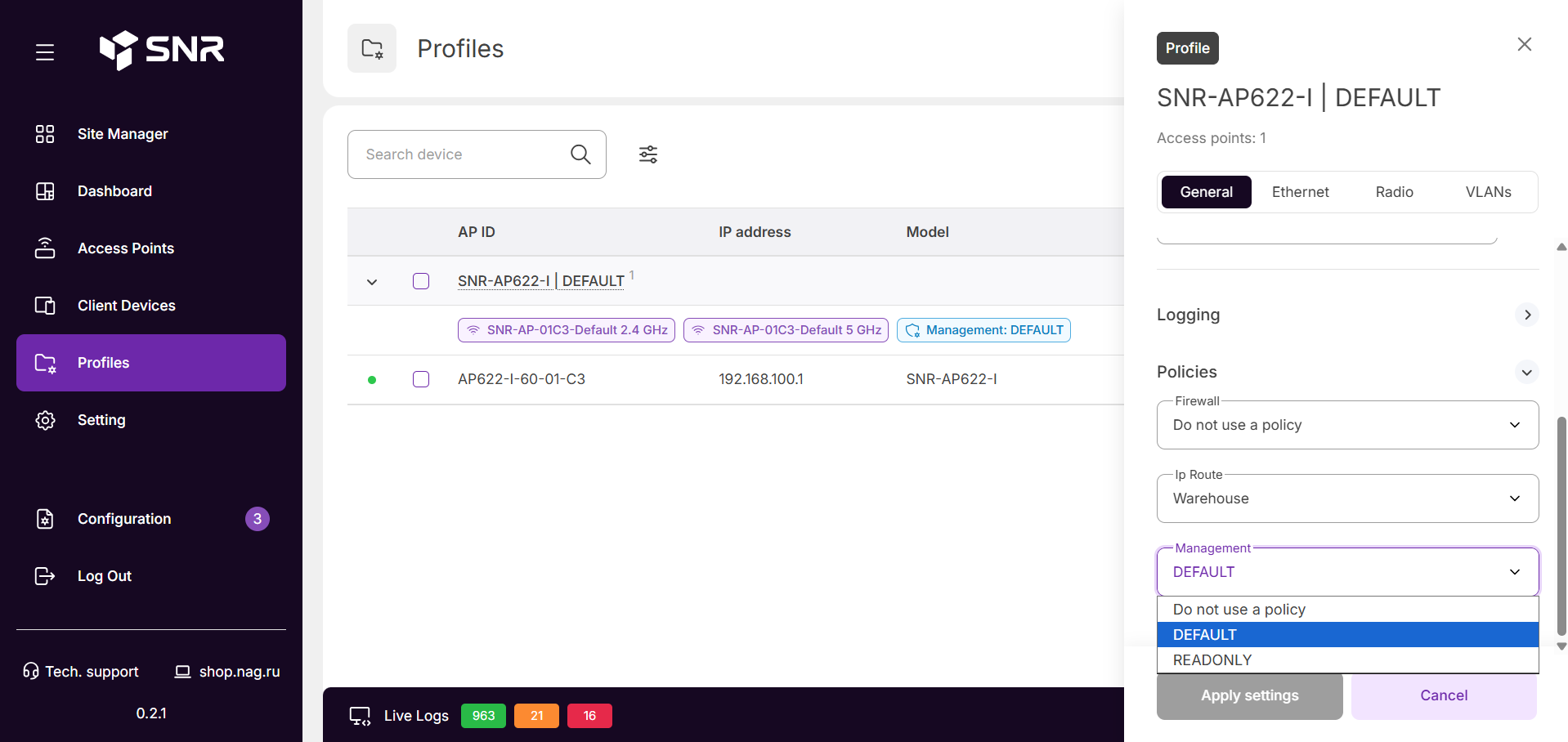Image resolution: width=1568 pixels, height=742 pixels.
Task: Switch to the VLANs tab
Action: 1489,192
